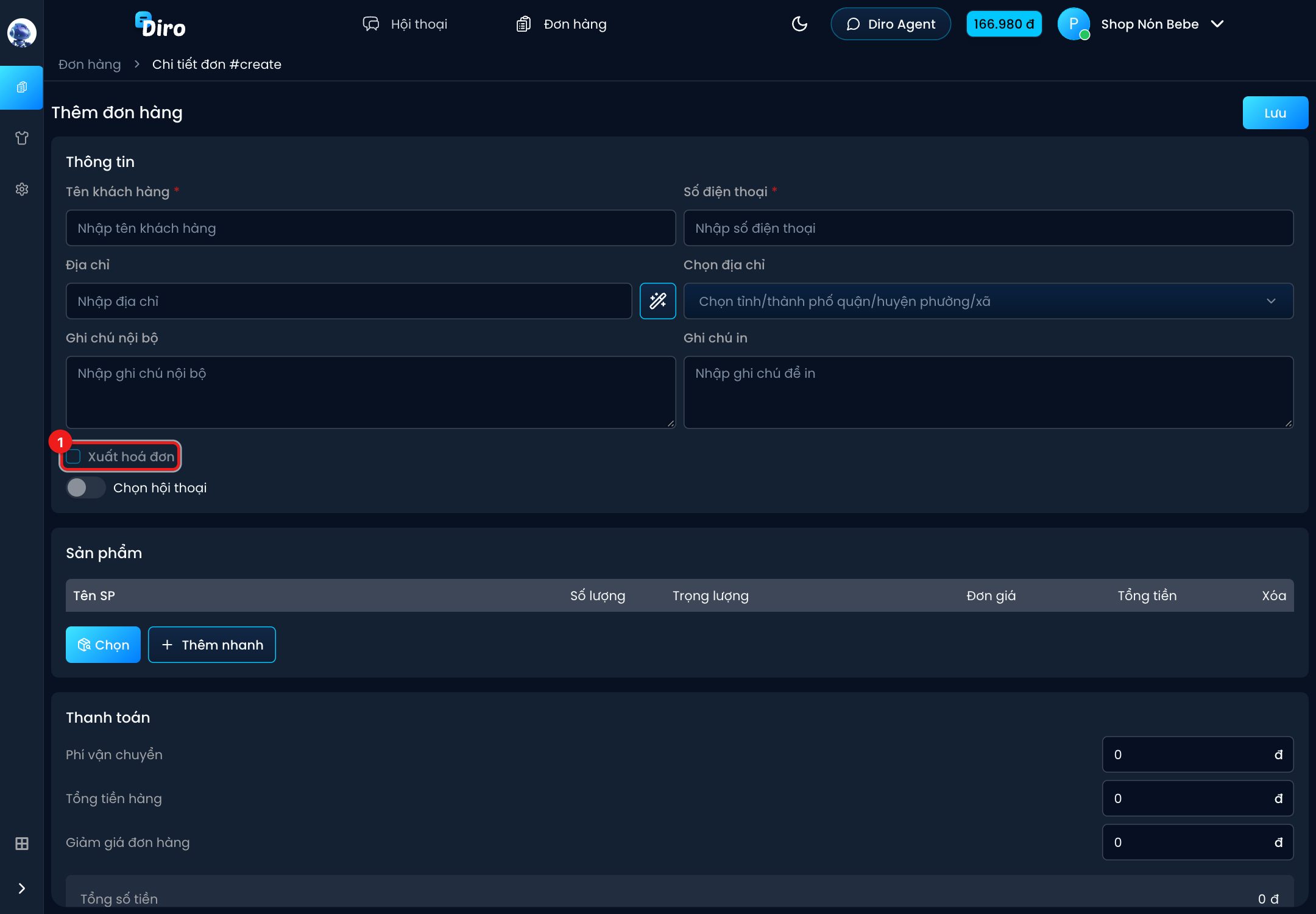
Task: Focus Giảm giá đơn hàng amount field
Action: [x=1198, y=842]
